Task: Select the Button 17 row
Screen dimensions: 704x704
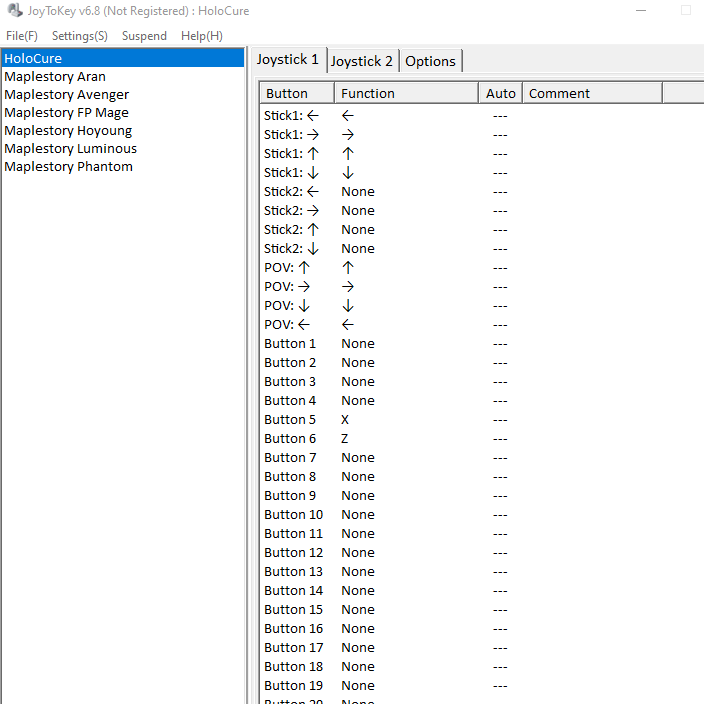Action: click(x=480, y=647)
